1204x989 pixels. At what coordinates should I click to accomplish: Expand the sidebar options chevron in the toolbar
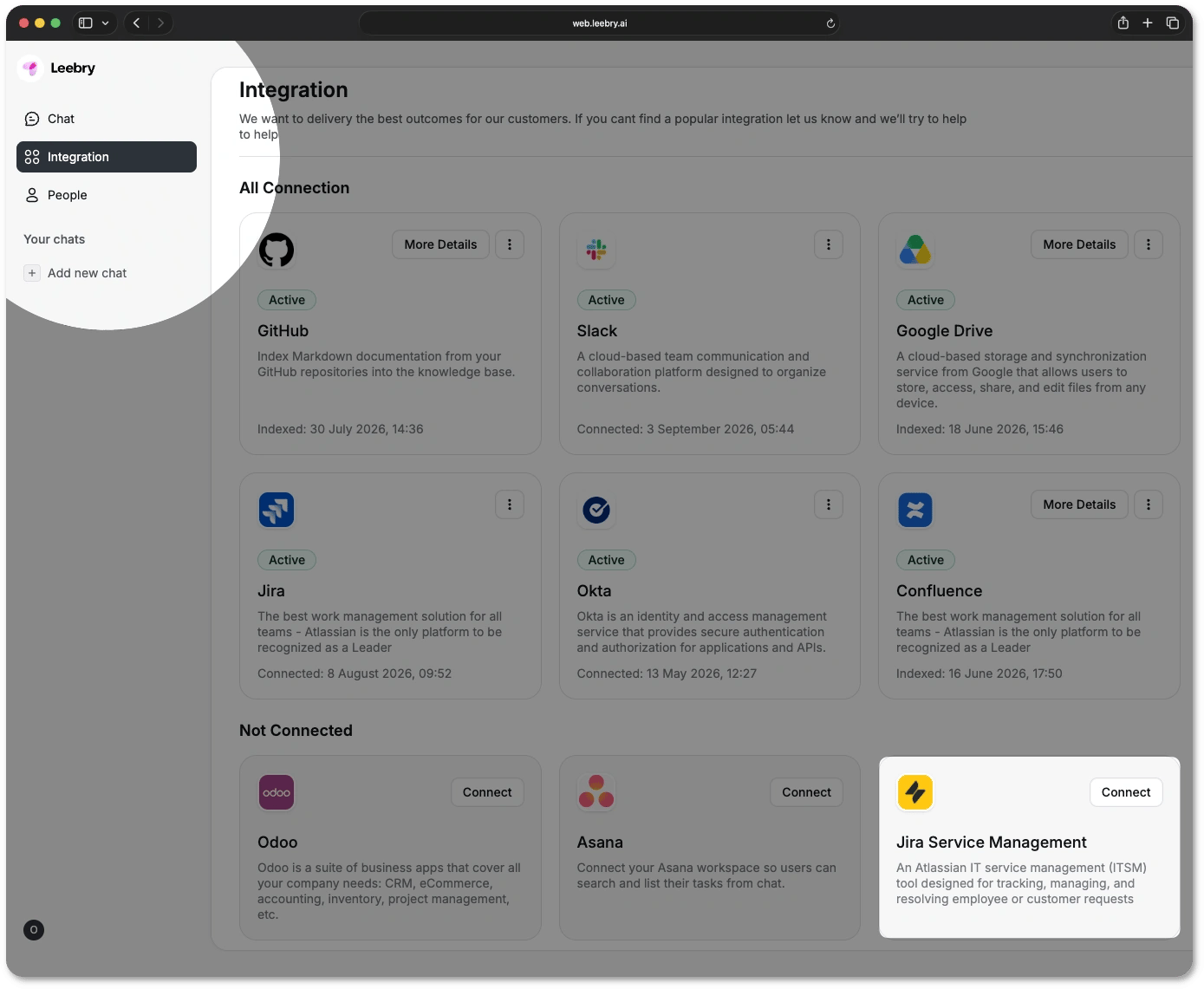tap(105, 23)
